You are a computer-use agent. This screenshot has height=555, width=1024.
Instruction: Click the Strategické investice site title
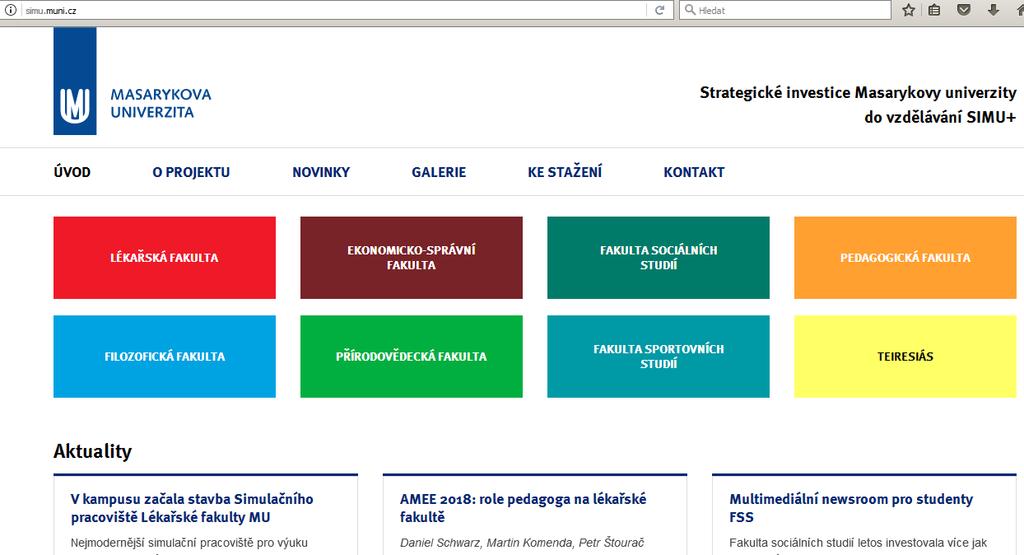tap(857, 104)
